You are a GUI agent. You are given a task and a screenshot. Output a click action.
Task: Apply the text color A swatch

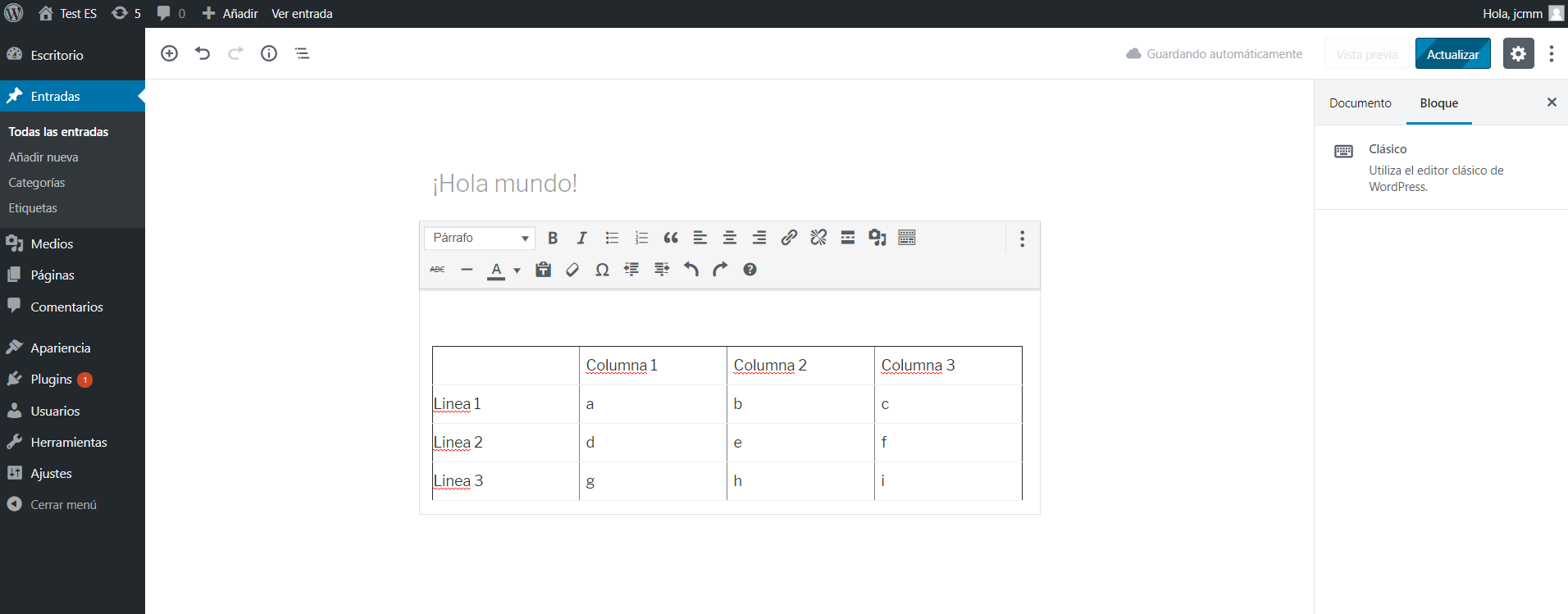(x=496, y=270)
